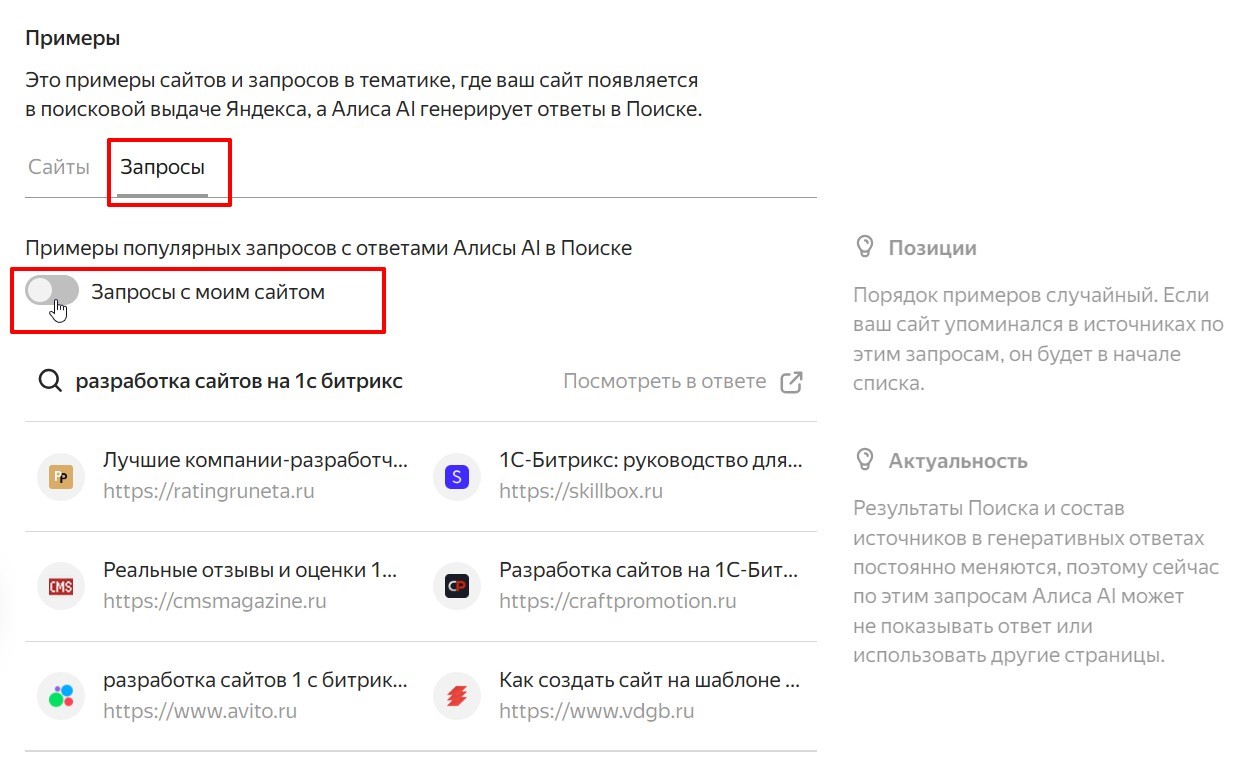Open the external link arrow icon
Image resolution: width=1249 pixels, height=769 pixels.
pos(791,382)
